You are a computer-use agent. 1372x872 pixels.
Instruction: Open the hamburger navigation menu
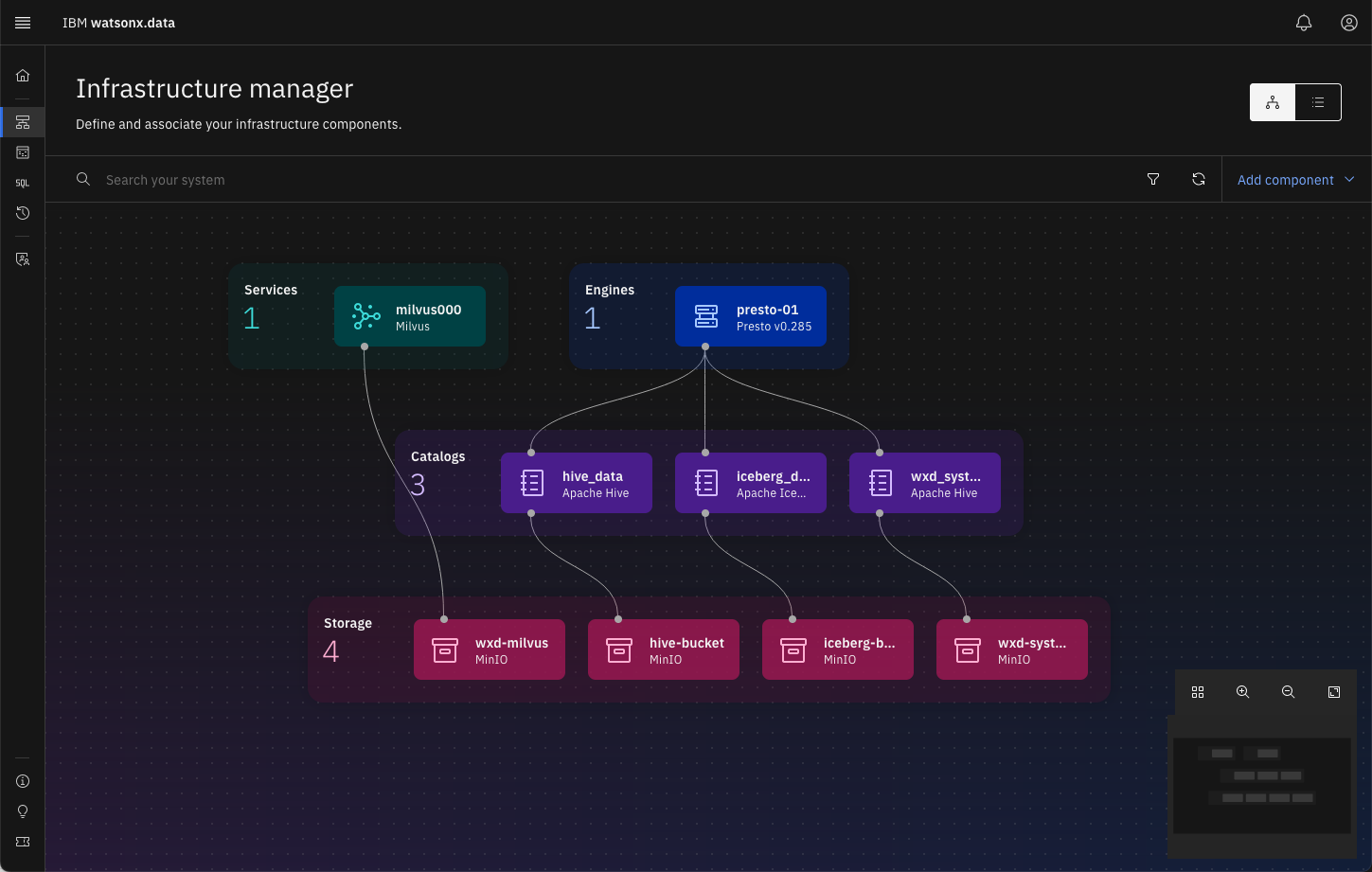(x=23, y=23)
